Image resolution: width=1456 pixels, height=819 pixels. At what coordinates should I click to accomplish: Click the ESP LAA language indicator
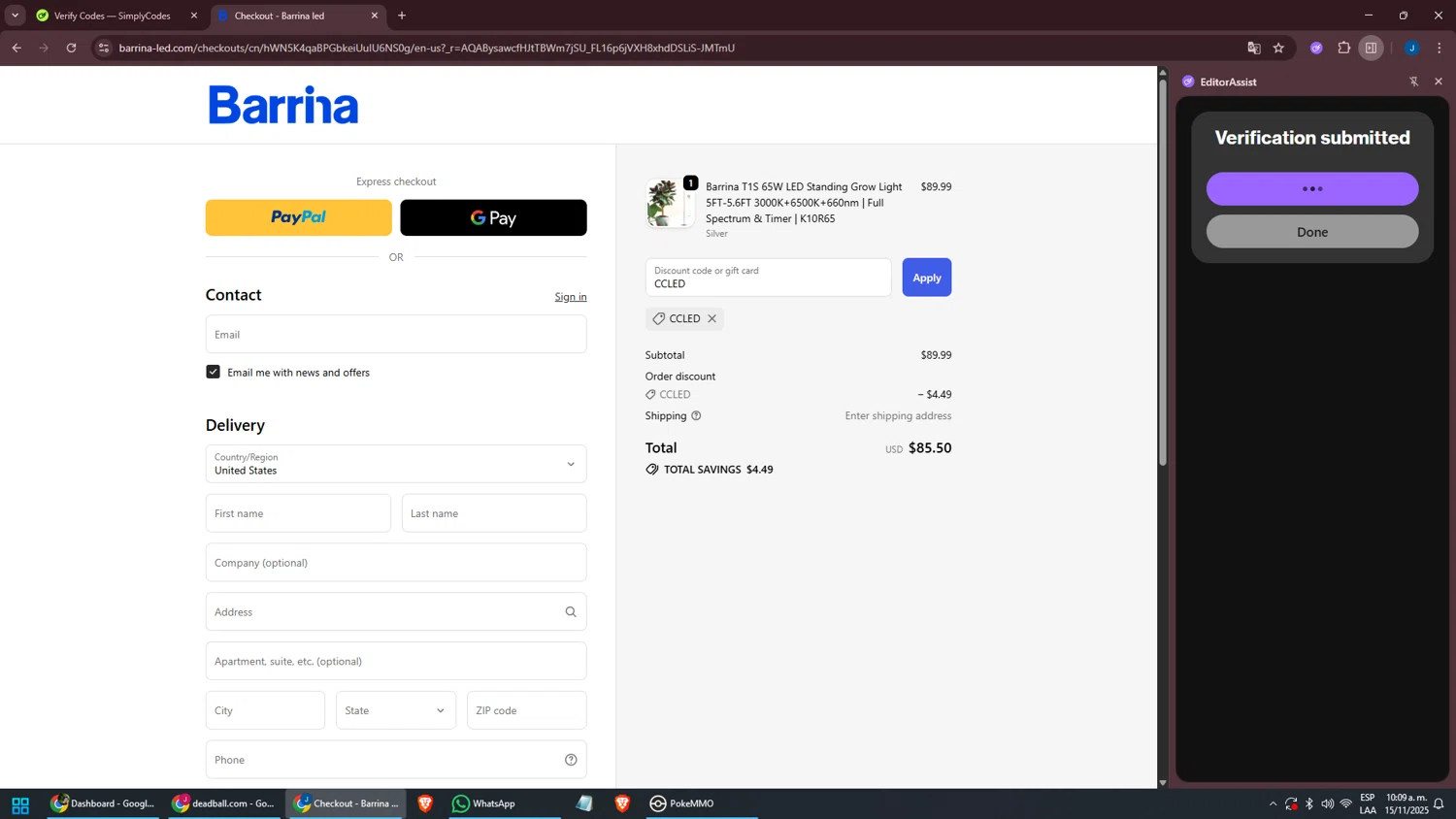click(x=1368, y=803)
